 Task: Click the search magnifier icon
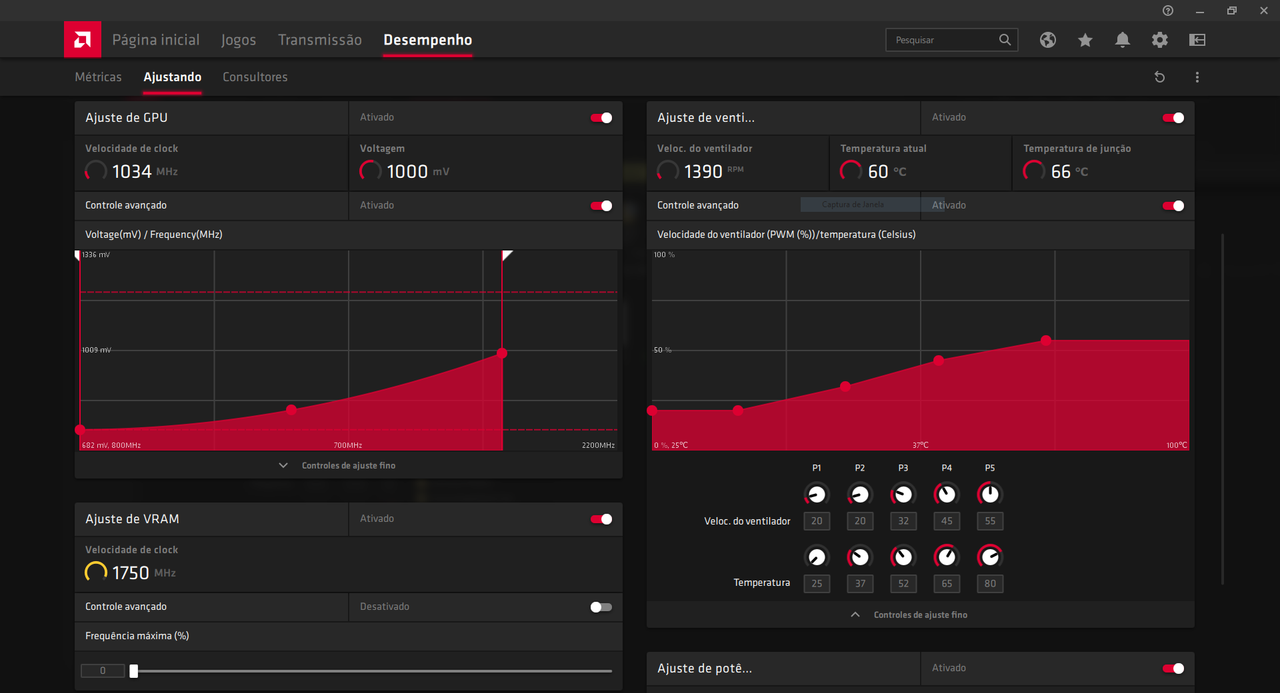click(x=1005, y=40)
